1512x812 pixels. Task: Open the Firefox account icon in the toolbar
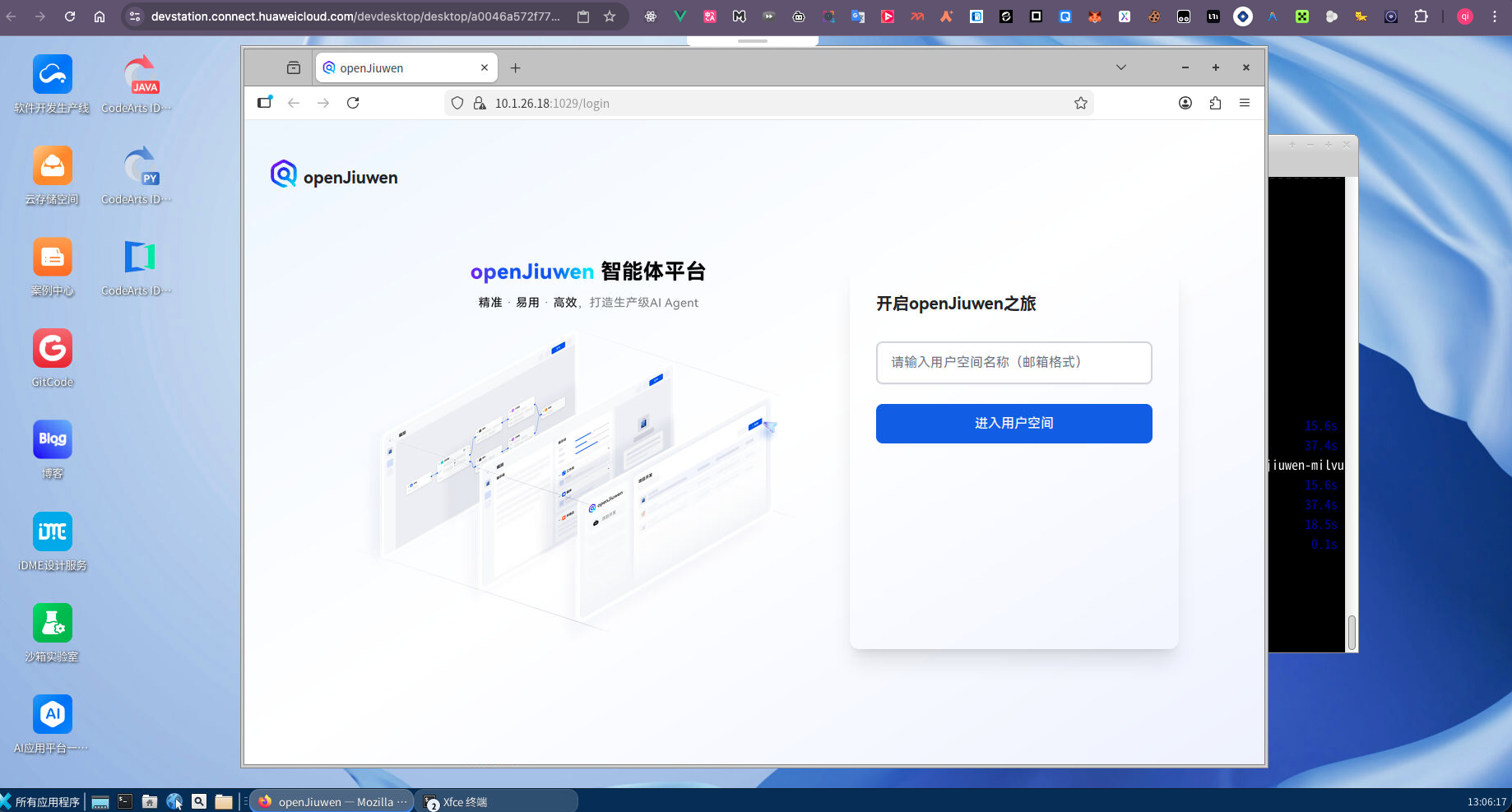(1185, 103)
